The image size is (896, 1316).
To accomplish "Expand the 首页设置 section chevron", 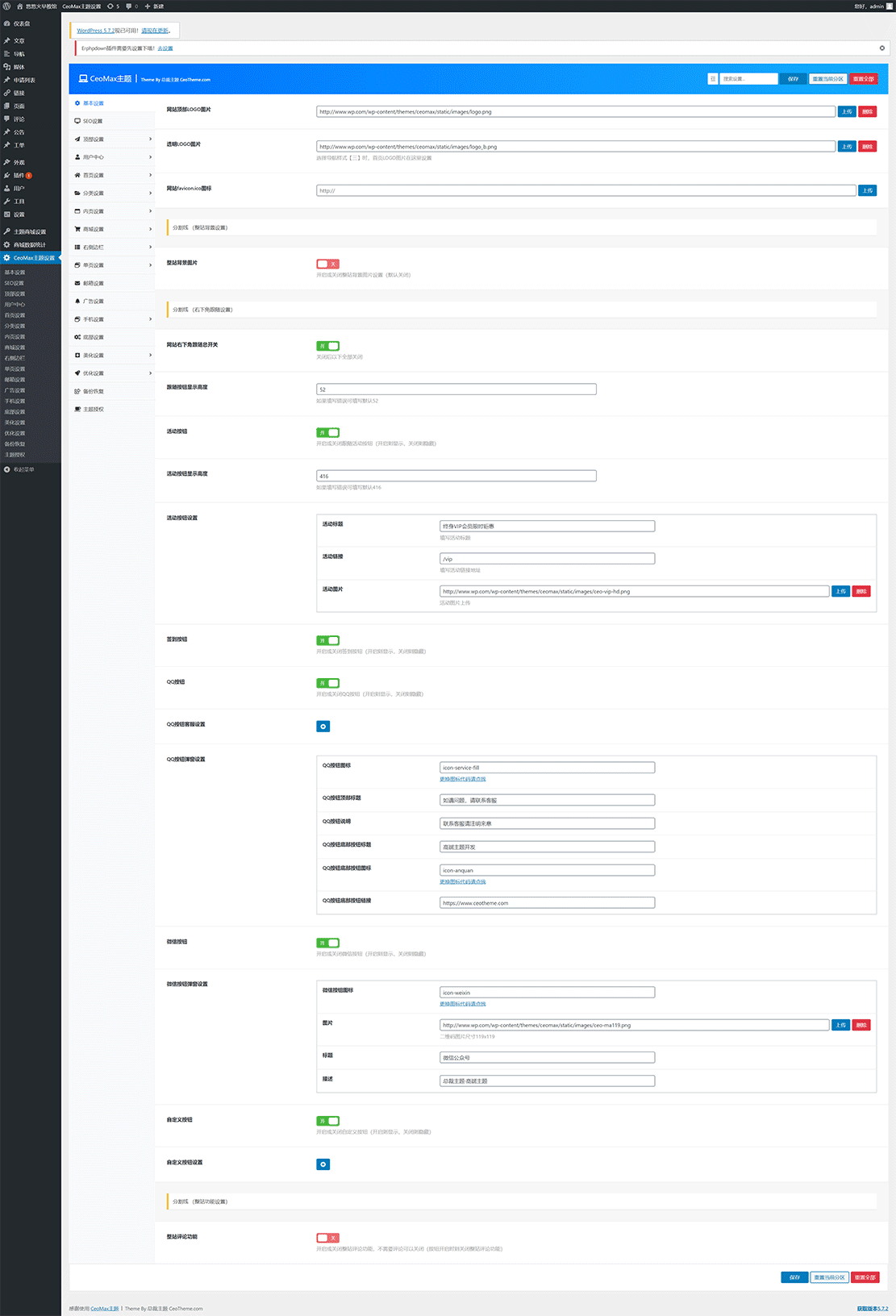I will click(150, 175).
